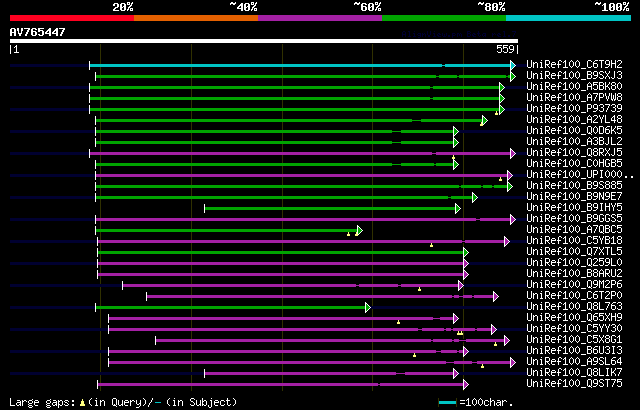Select the UniRef100_B9GGS5 label
640x410 pixels.
point(574,218)
